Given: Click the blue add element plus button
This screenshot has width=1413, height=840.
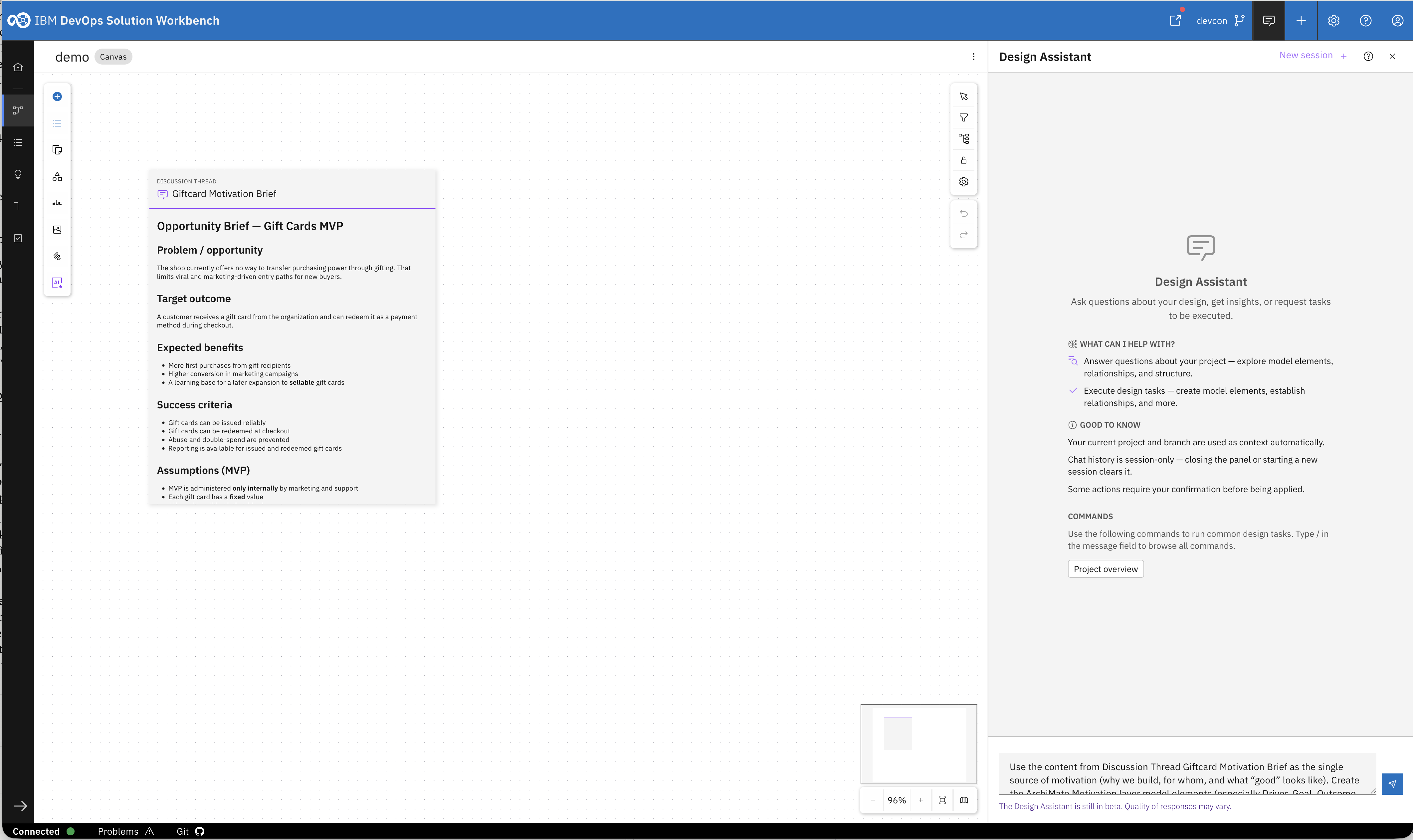Looking at the screenshot, I should tap(57, 96).
